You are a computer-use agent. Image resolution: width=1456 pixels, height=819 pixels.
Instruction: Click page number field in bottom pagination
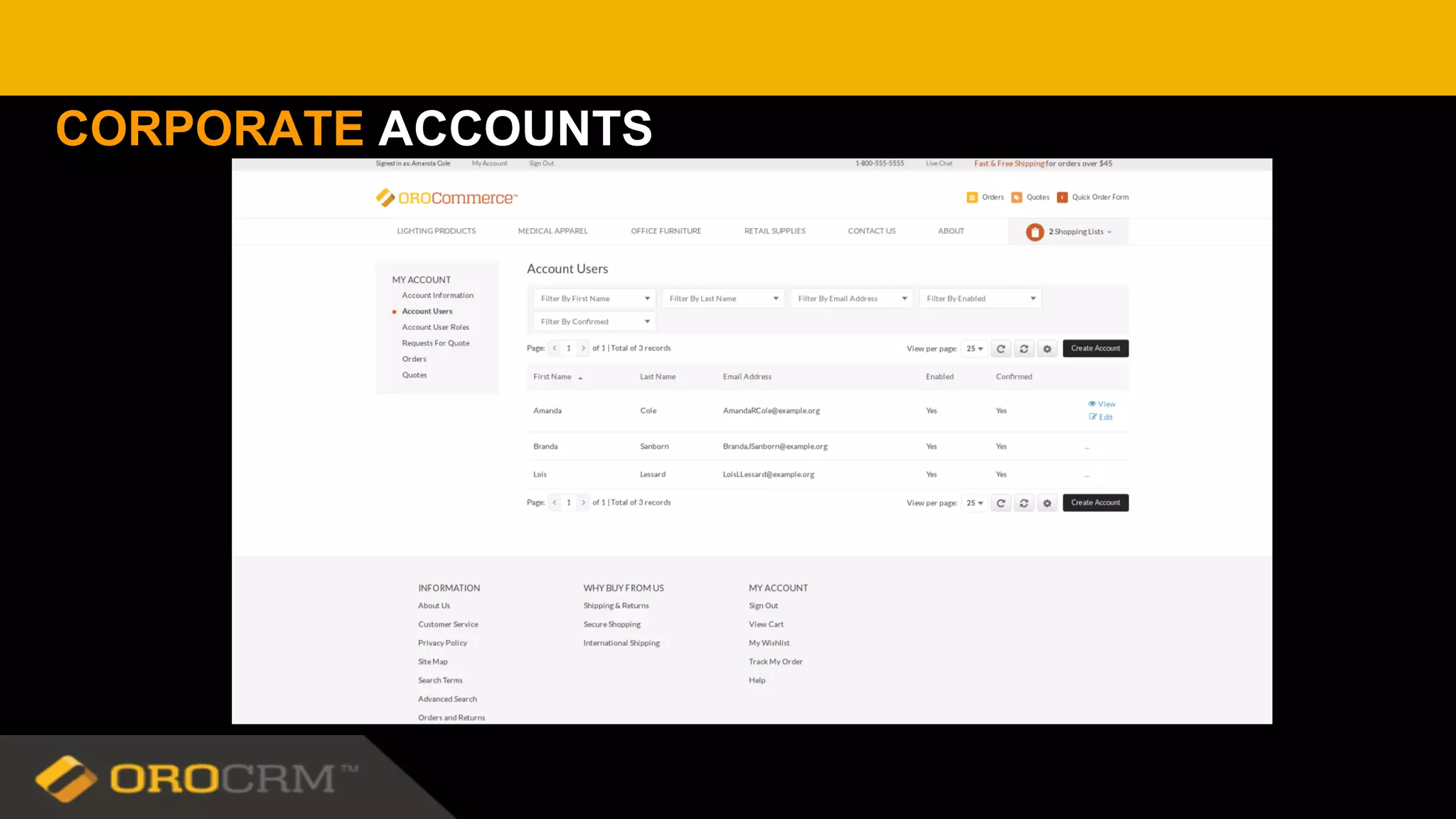pos(569,503)
